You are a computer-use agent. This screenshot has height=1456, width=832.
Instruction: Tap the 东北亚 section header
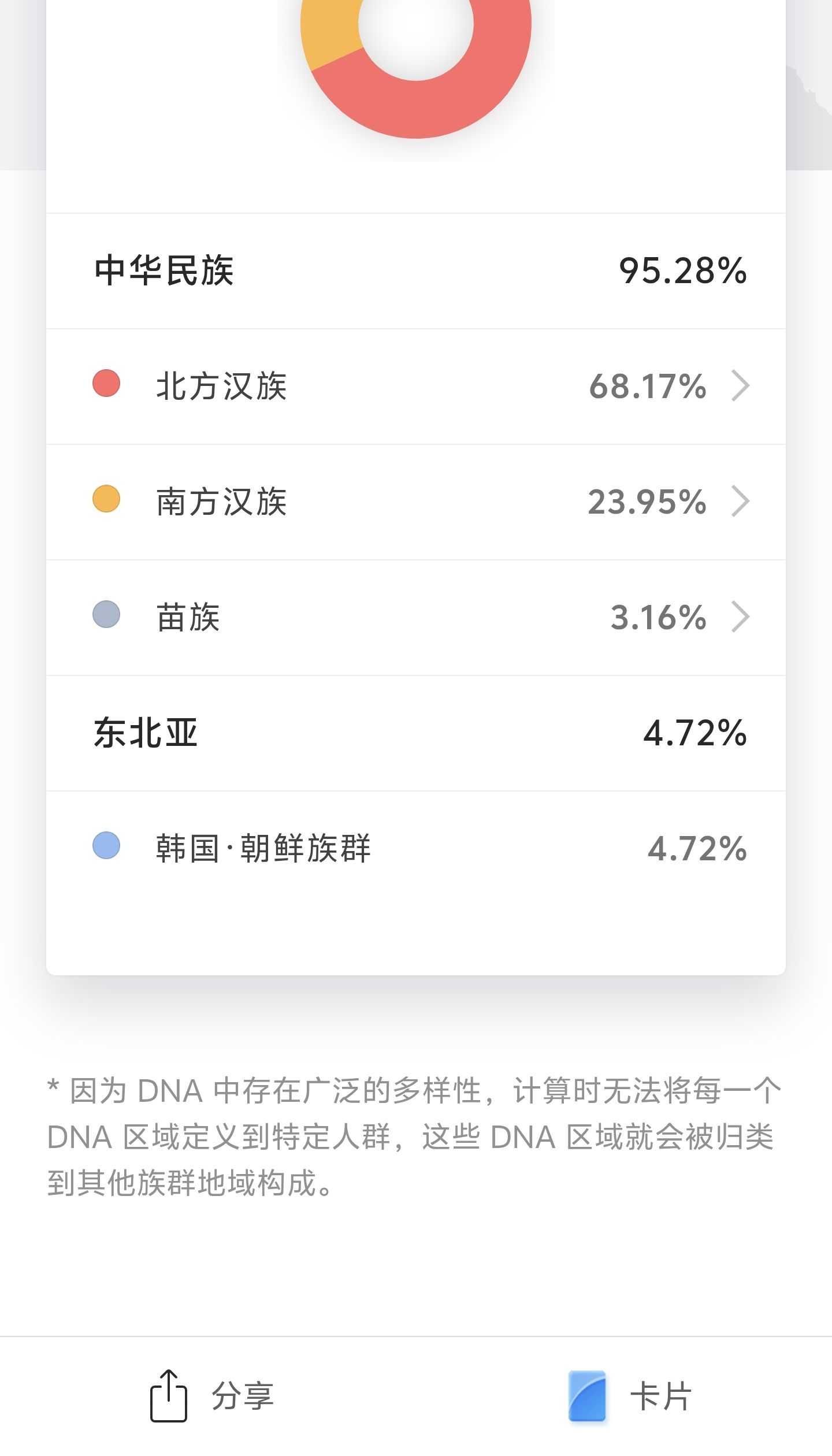click(146, 733)
